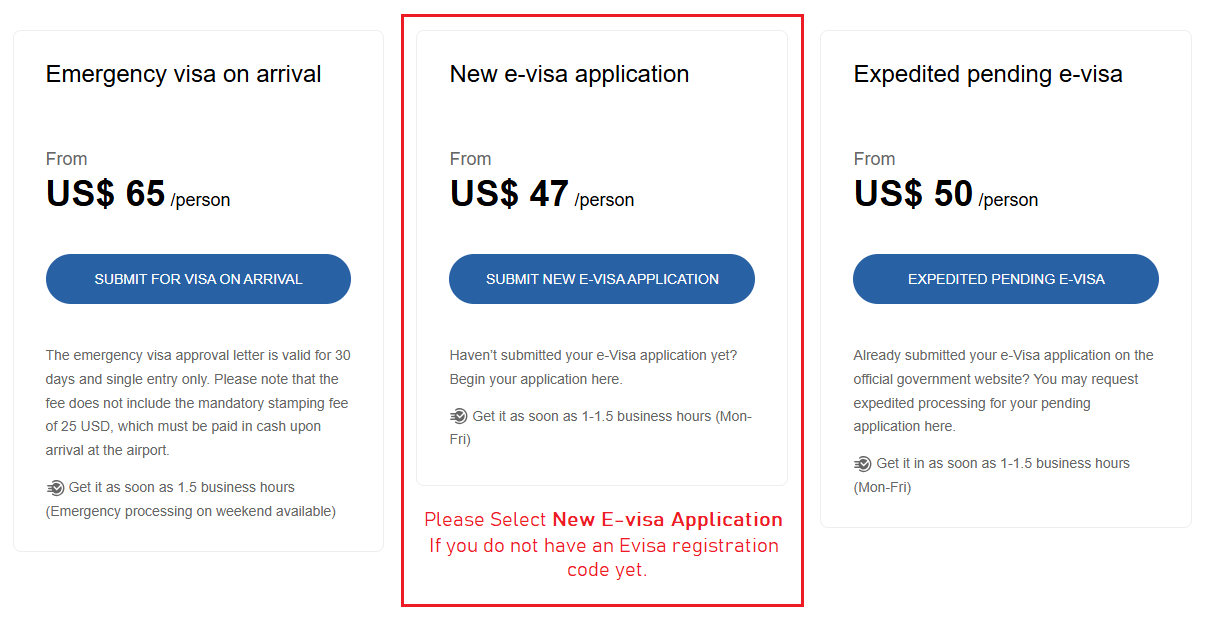
Task: Click the /person label next to US$ 50
Action: (1008, 200)
